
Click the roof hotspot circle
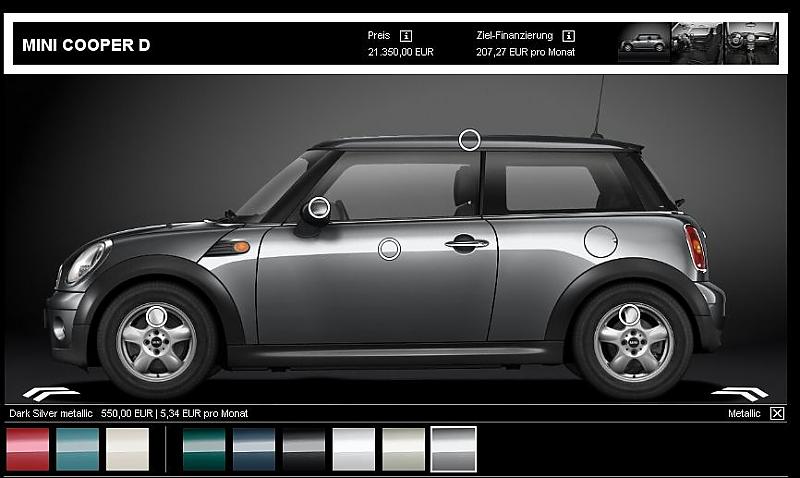[x=469, y=140]
